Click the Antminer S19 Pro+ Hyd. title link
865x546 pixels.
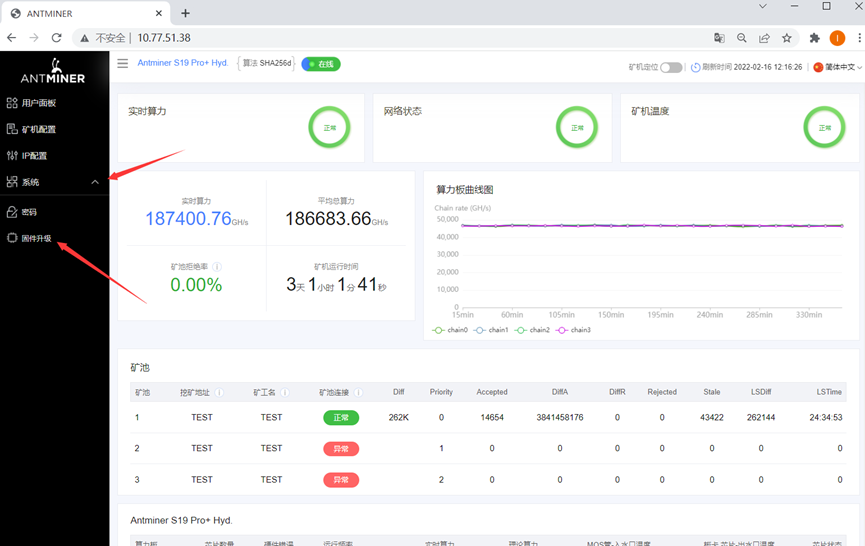(x=183, y=63)
